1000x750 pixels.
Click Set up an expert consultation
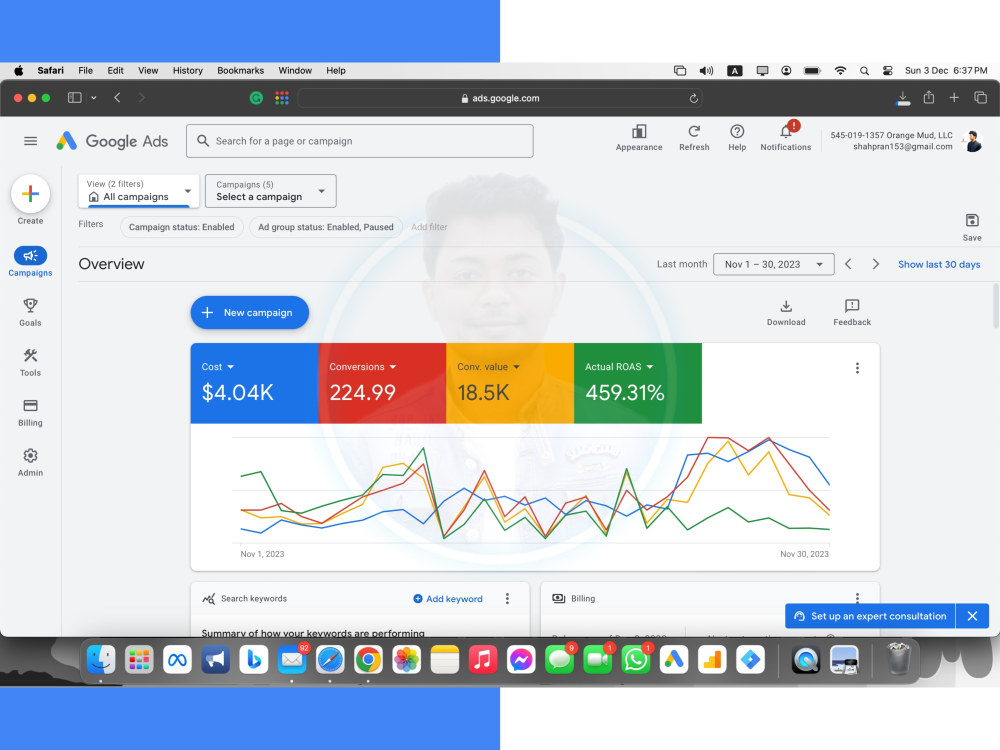870,616
